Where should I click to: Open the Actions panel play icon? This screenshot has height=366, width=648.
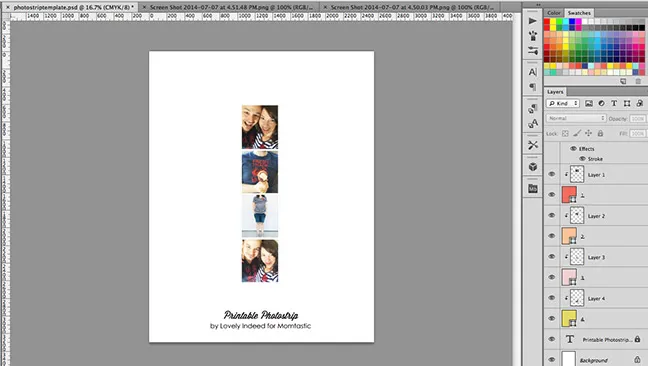(533, 21)
